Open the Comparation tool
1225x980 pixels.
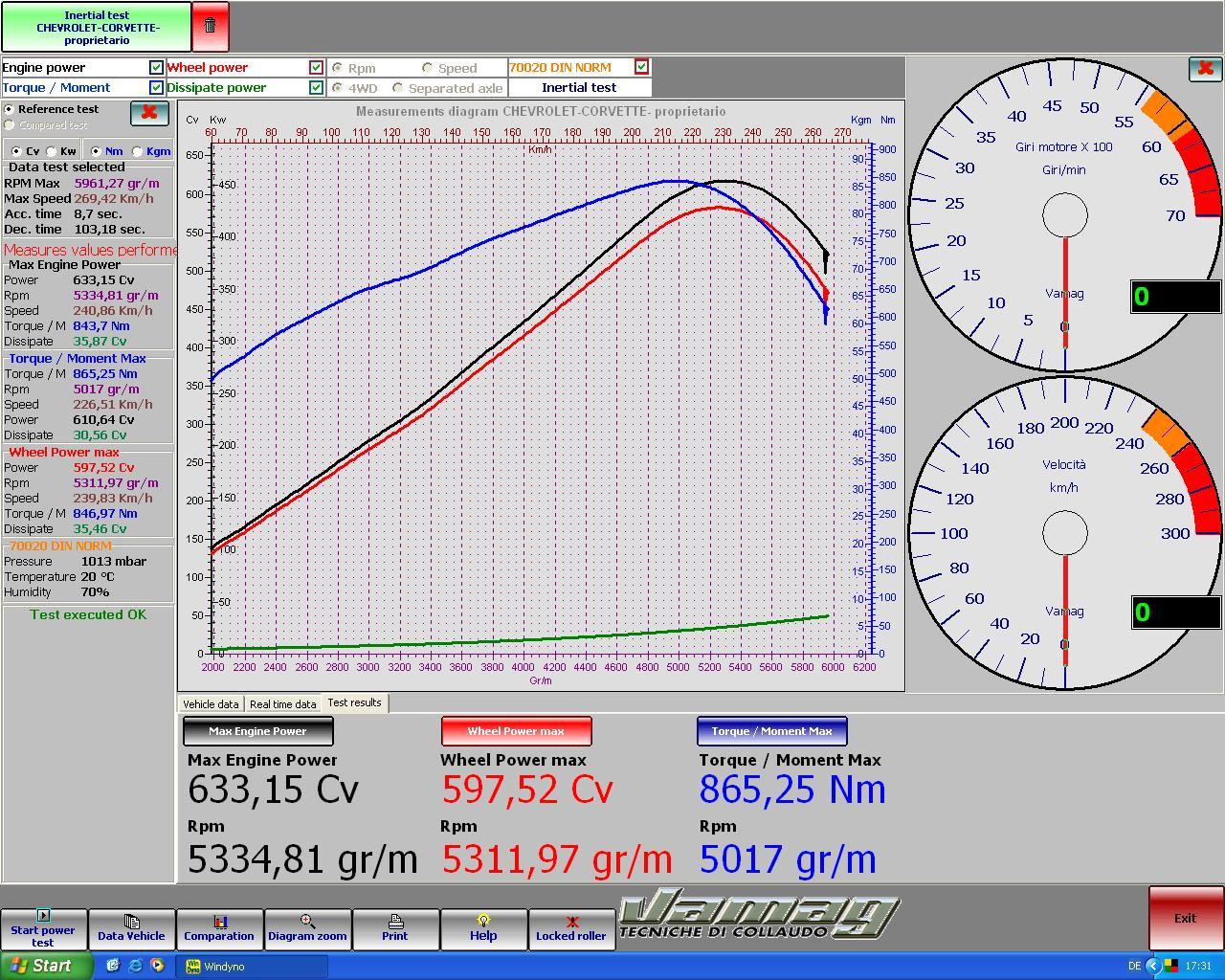[x=219, y=928]
